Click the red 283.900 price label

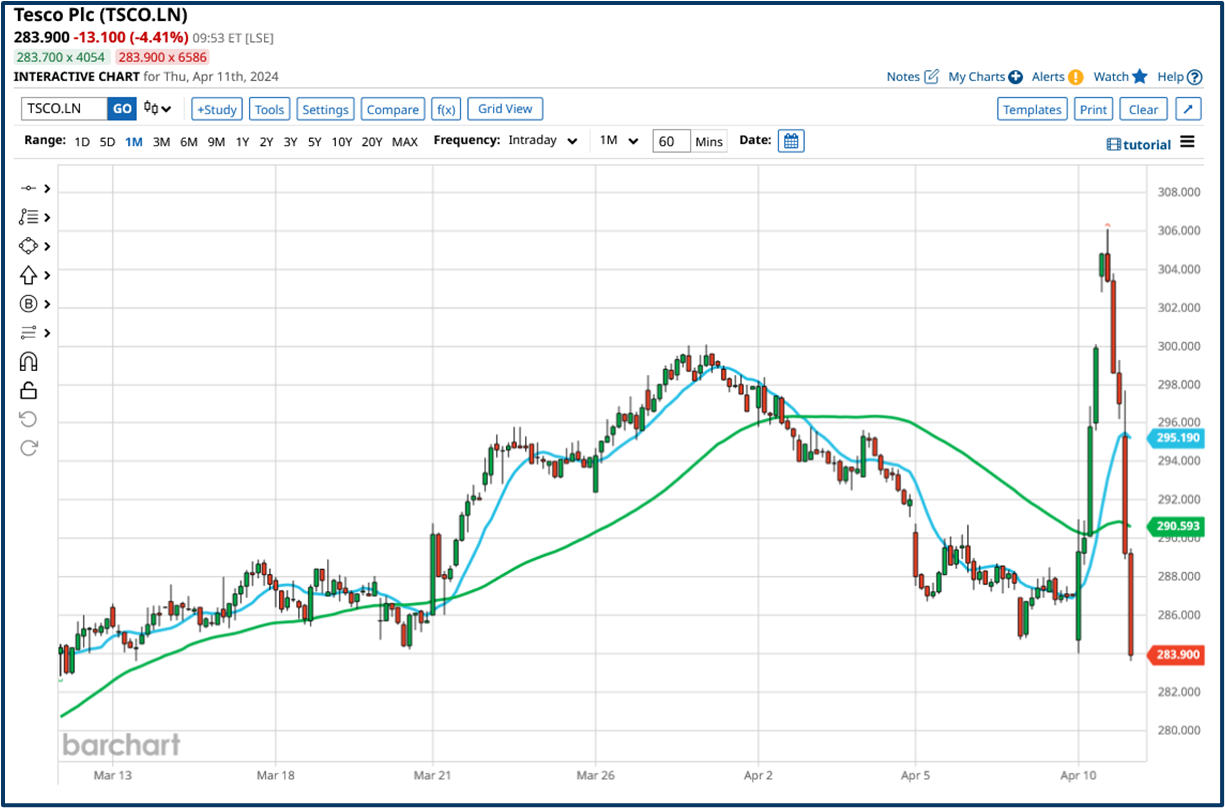click(1176, 654)
